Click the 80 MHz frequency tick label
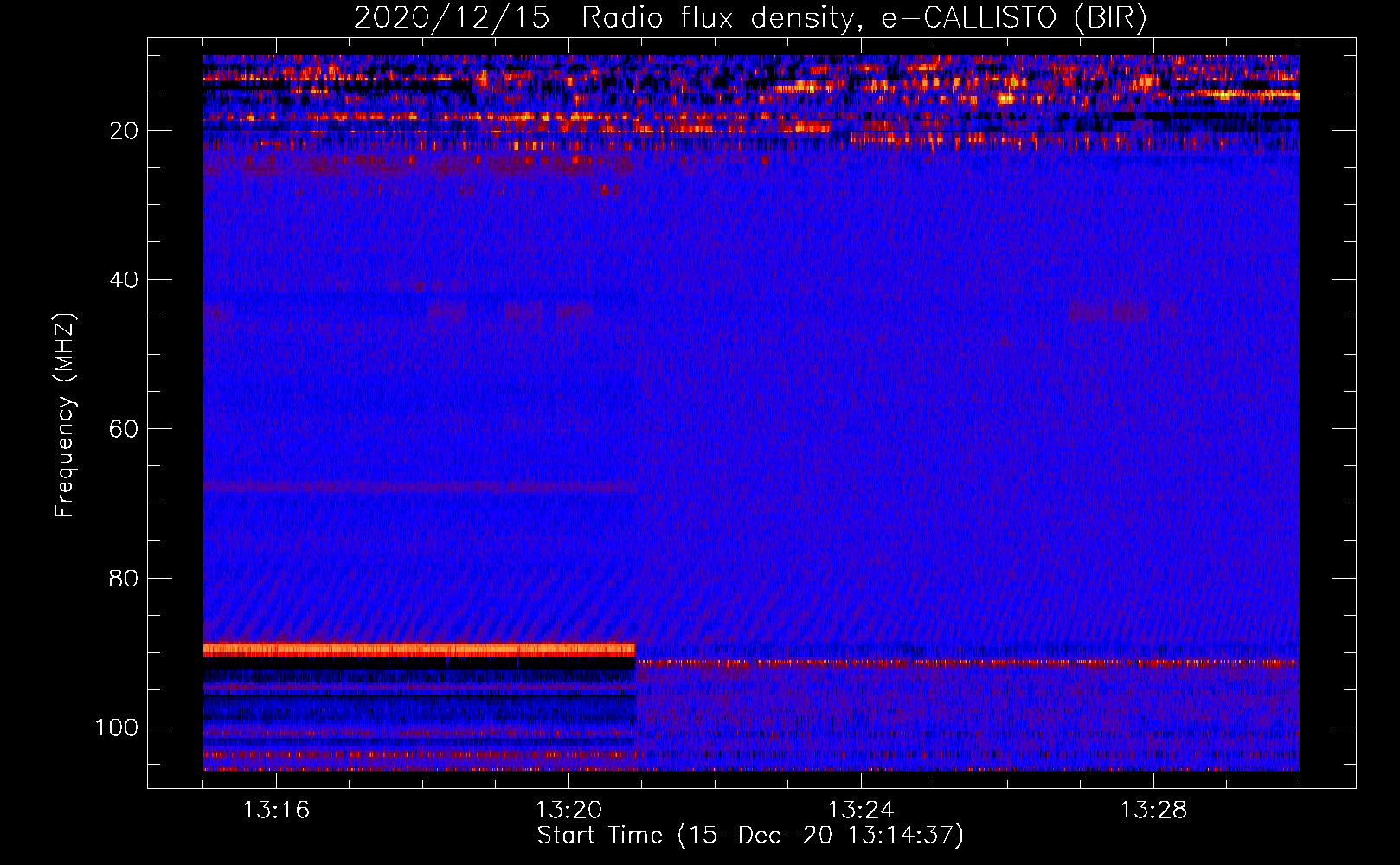1400x865 pixels. coord(125,579)
